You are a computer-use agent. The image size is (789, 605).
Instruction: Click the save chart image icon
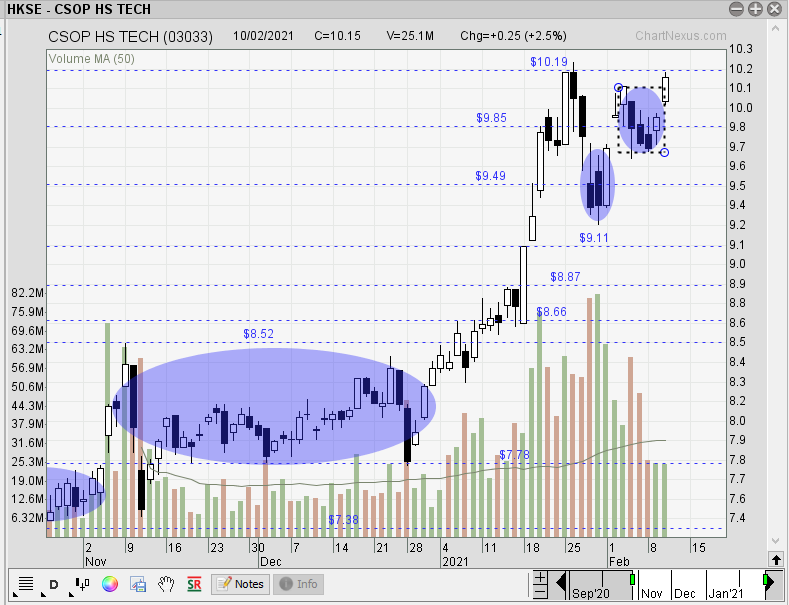(138, 584)
